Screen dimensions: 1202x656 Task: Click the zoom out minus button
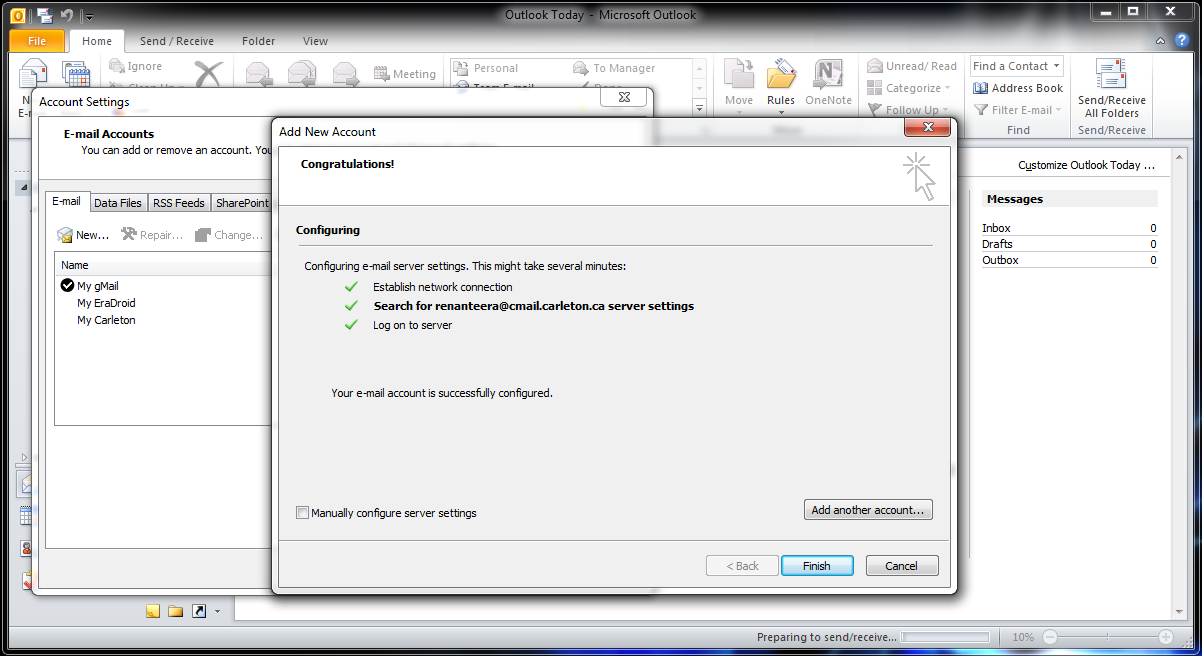click(x=1048, y=637)
